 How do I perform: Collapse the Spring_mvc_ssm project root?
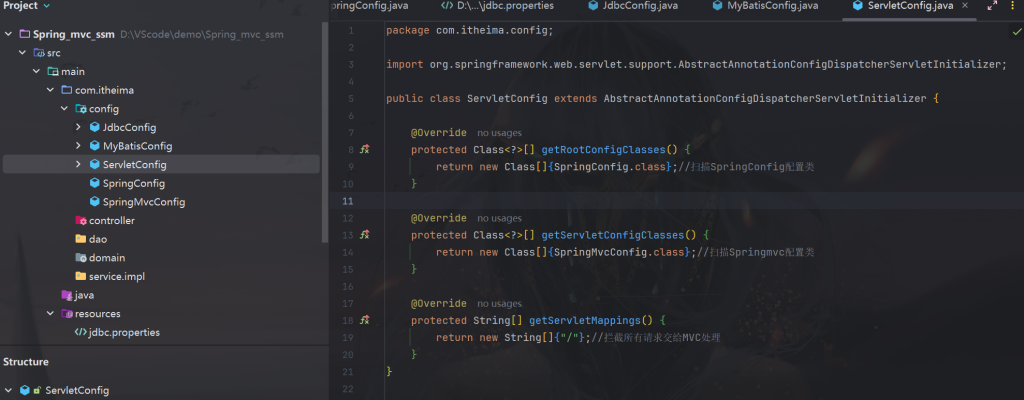[x=9, y=34]
